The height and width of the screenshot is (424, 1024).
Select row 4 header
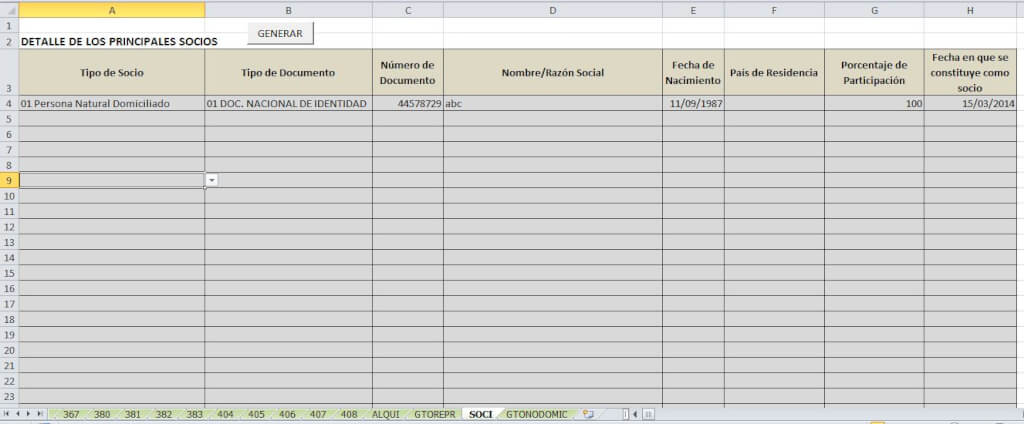pyautogui.click(x=9, y=103)
